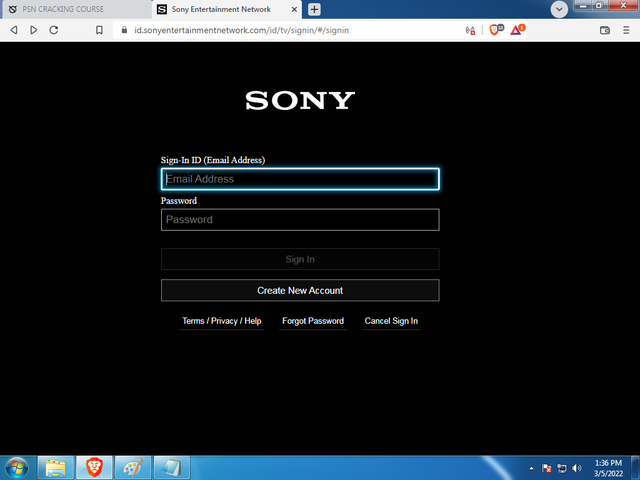Switch to the PSN CRACKING COURSE tab
640x480 pixels.
76,9
